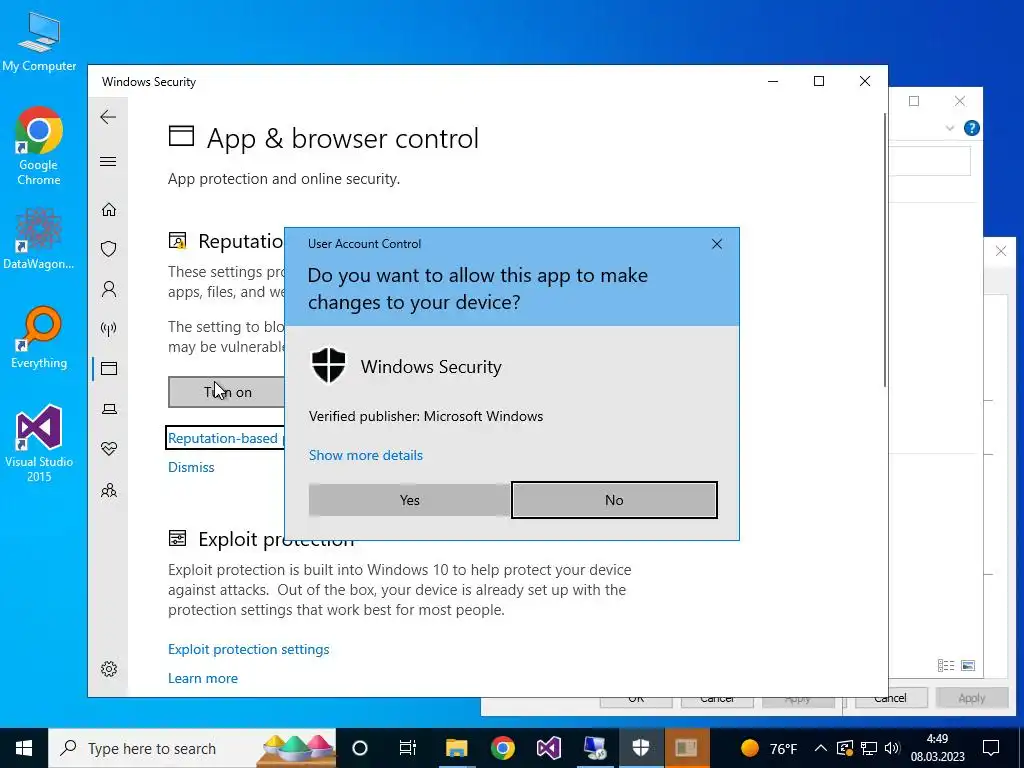Open the notification center icon
The height and width of the screenshot is (768, 1024).
click(991, 748)
